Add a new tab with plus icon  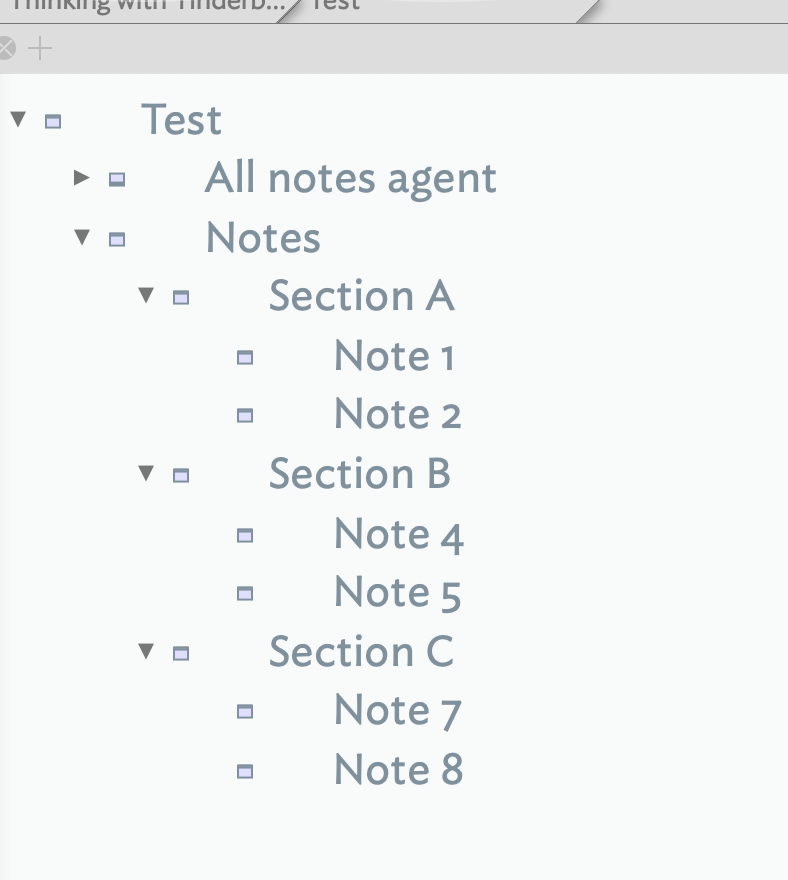40,48
